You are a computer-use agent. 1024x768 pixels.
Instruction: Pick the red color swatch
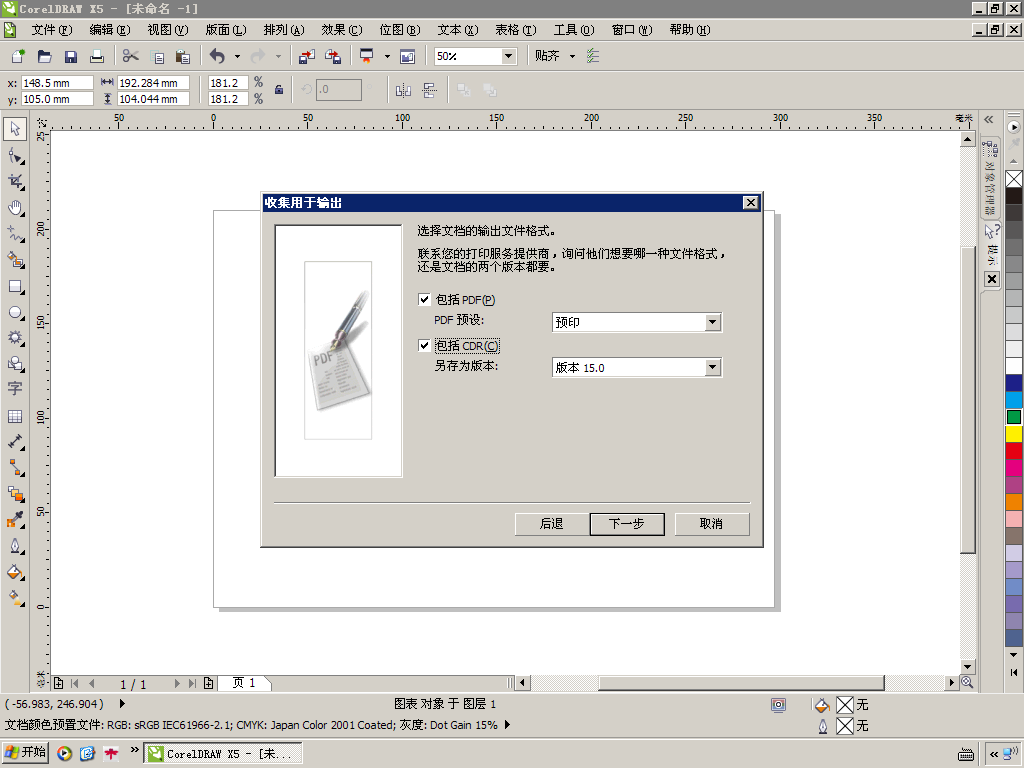tap(1014, 451)
